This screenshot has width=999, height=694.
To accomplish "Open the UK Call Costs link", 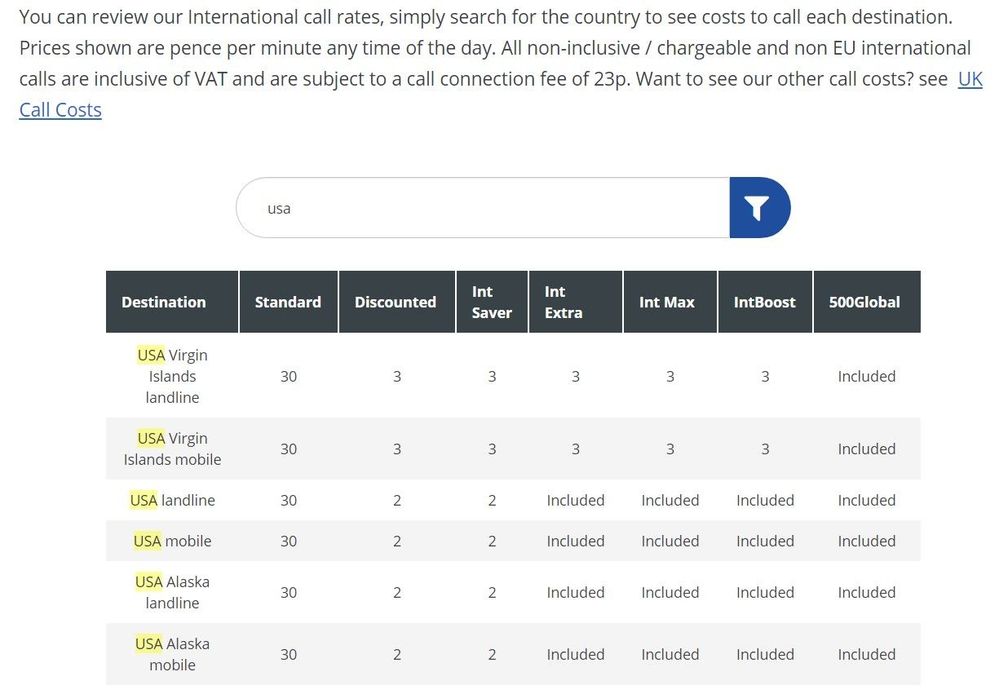I will [x=61, y=110].
